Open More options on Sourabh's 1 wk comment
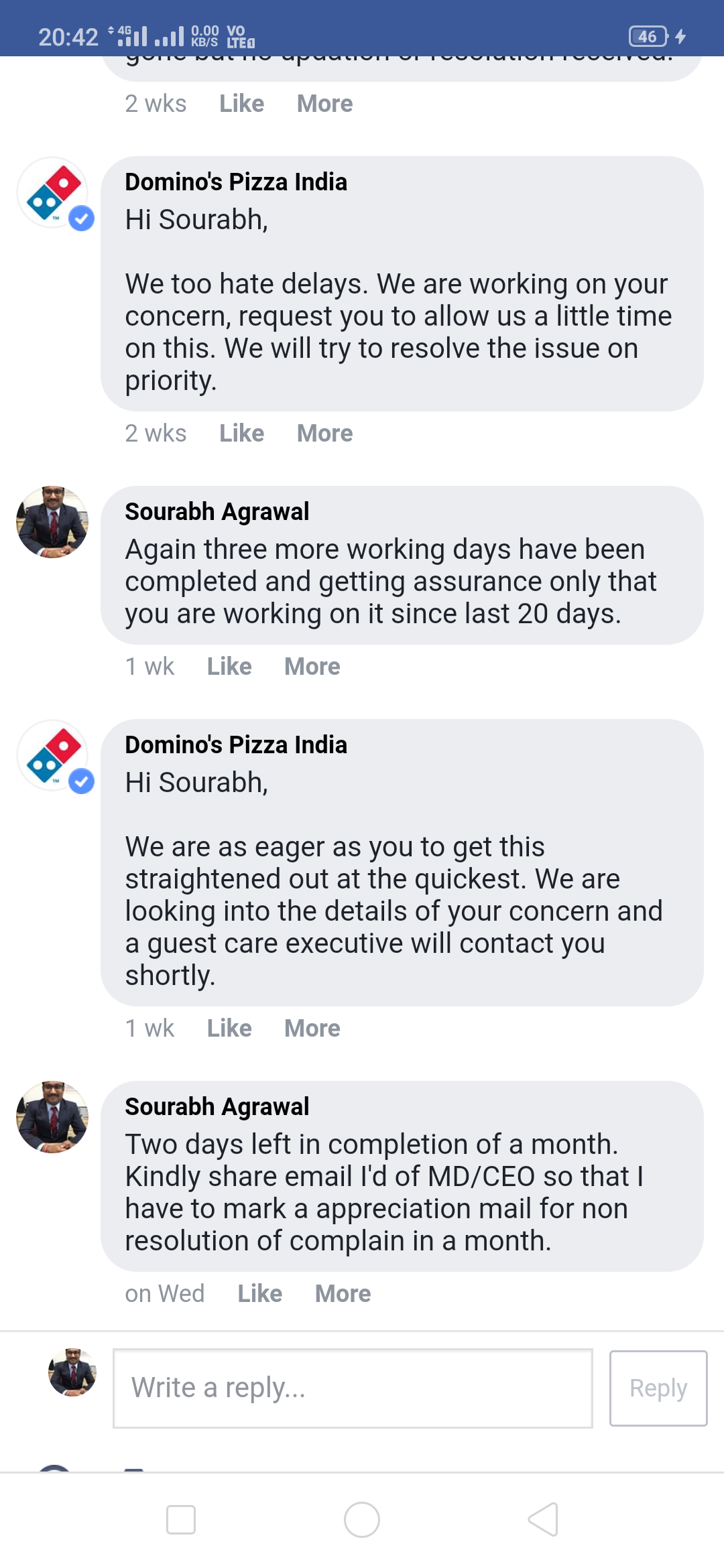This screenshot has height=1568, width=724. pyautogui.click(x=312, y=666)
